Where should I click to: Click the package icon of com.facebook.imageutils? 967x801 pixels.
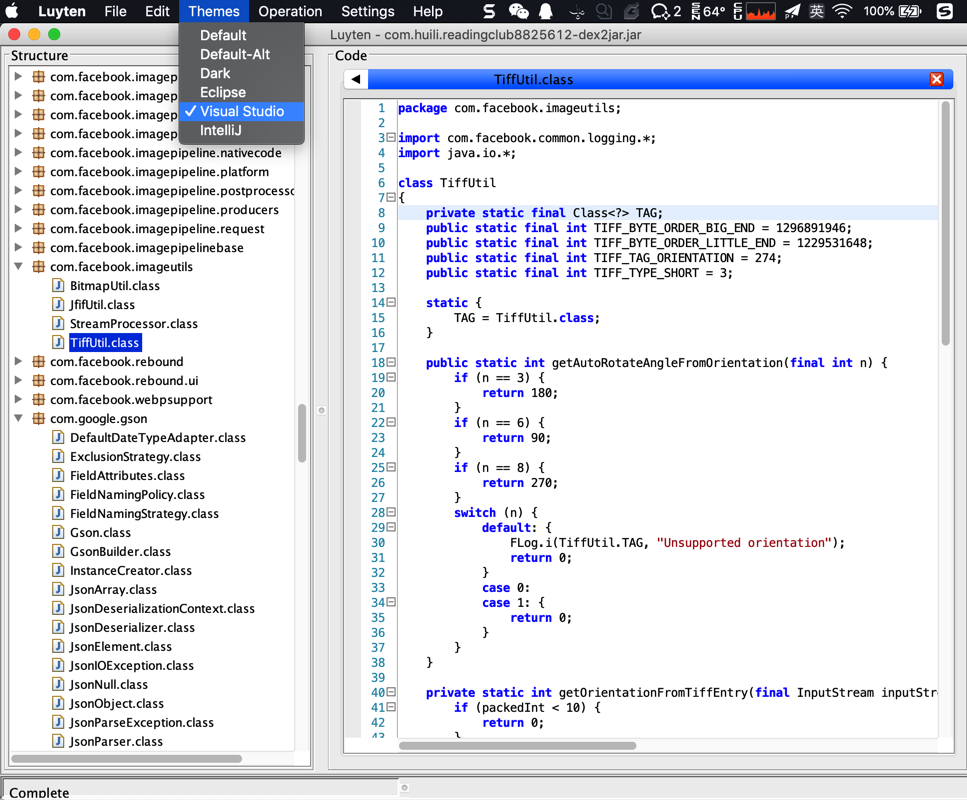pyautogui.click(x=38, y=267)
